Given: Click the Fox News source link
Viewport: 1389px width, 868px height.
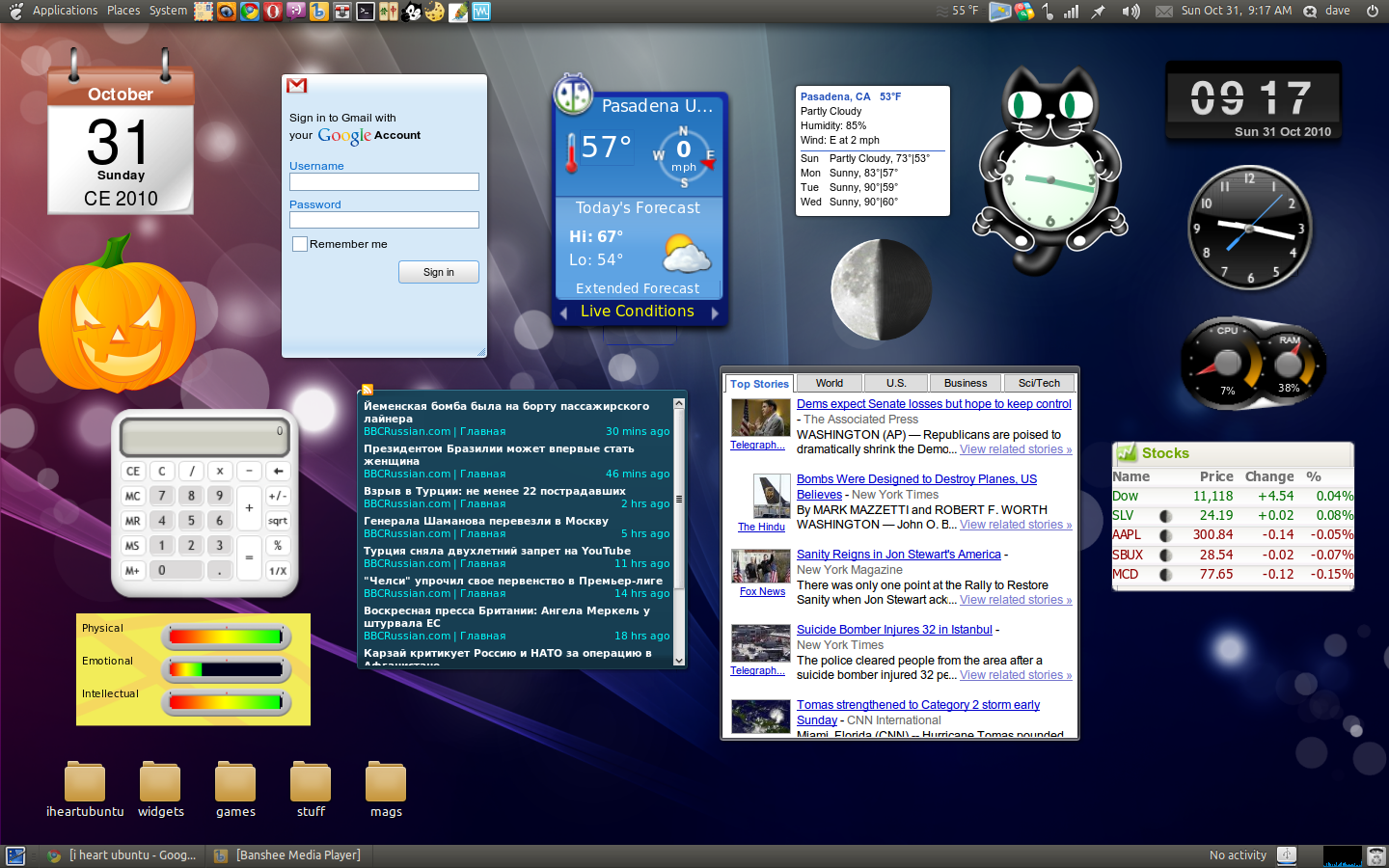Looking at the screenshot, I should click(x=762, y=591).
